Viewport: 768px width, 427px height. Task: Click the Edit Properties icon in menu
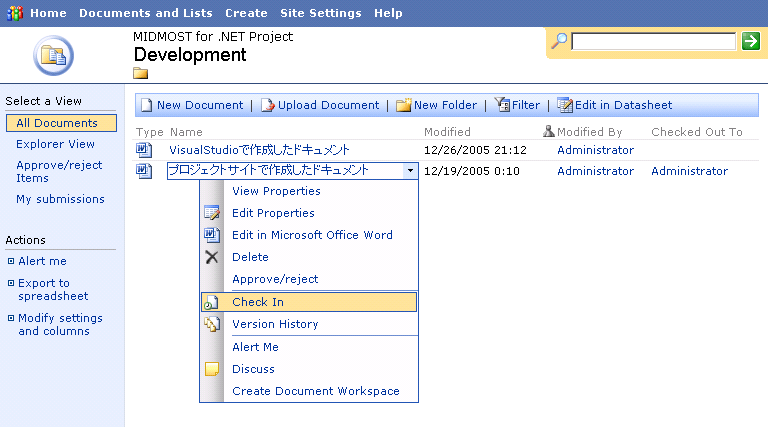[x=212, y=213]
